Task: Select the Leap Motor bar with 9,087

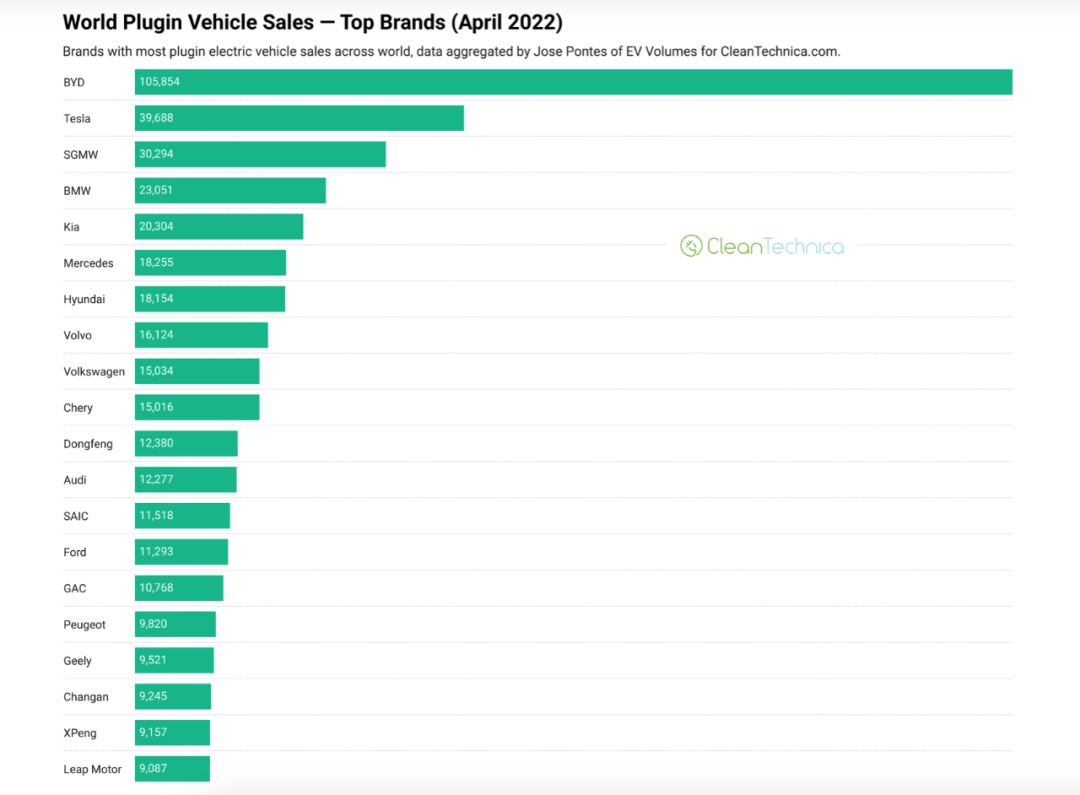Action: point(172,769)
